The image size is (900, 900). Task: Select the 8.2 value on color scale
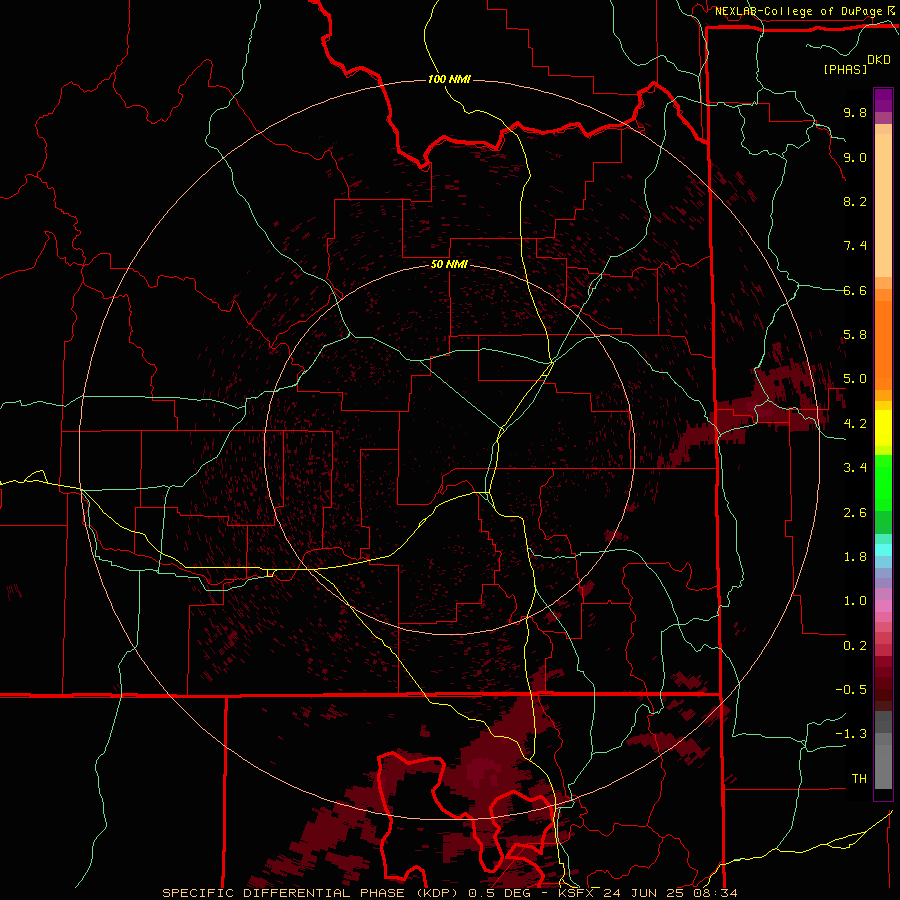tap(855, 201)
